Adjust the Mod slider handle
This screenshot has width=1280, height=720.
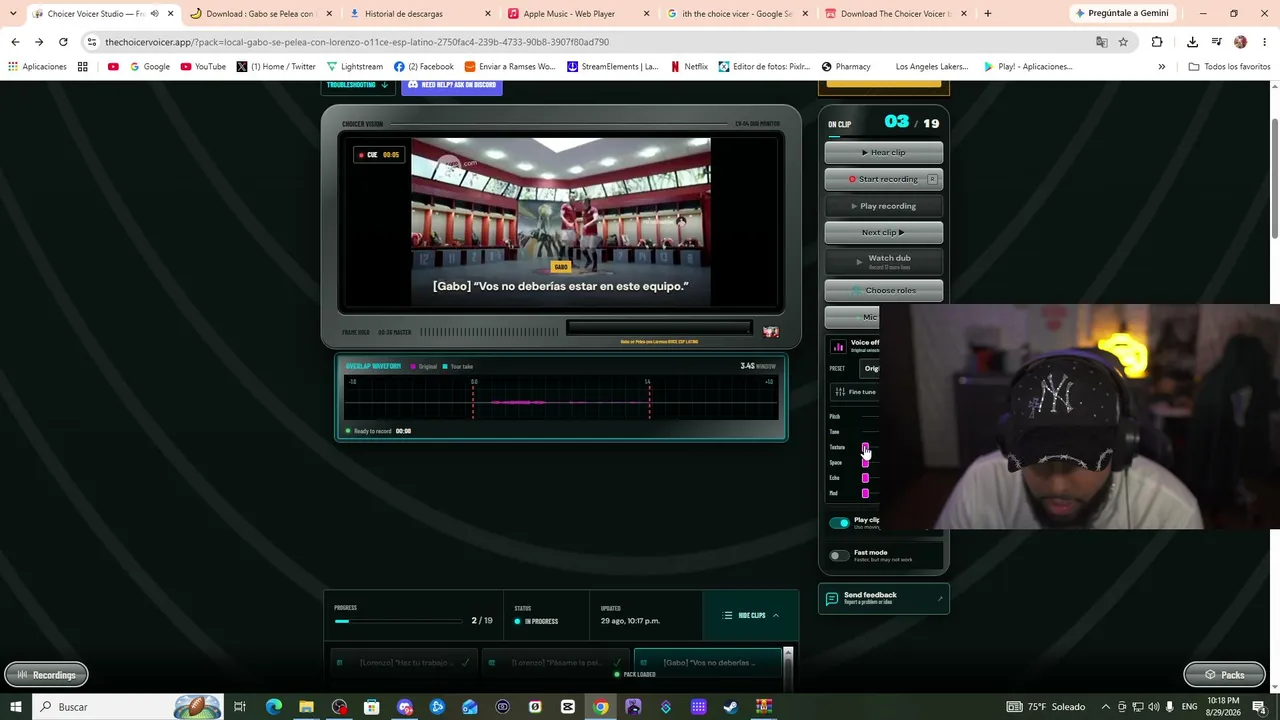pyautogui.click(x=865, y=493)
